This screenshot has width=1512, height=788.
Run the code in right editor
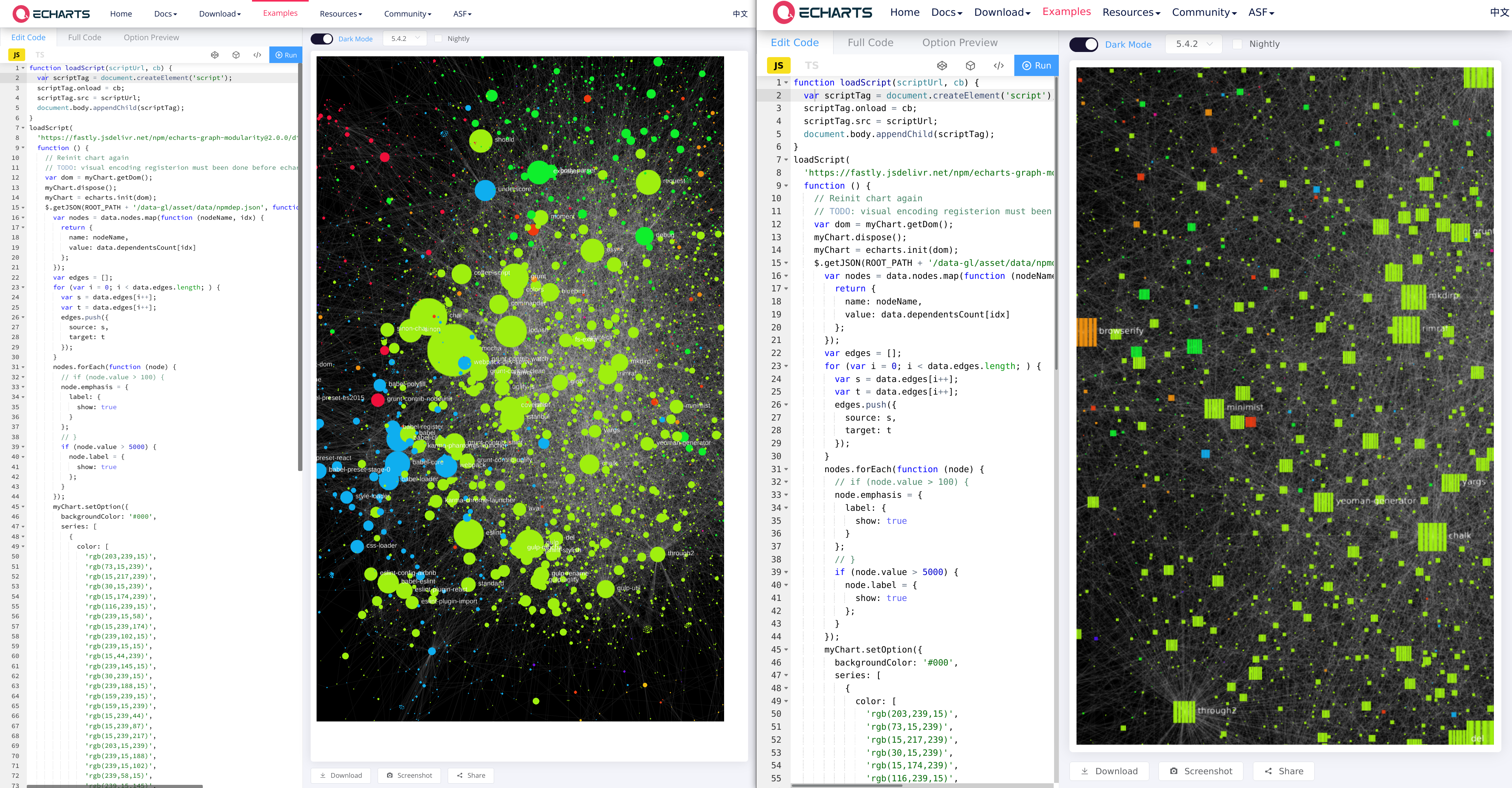(1036, 65)
